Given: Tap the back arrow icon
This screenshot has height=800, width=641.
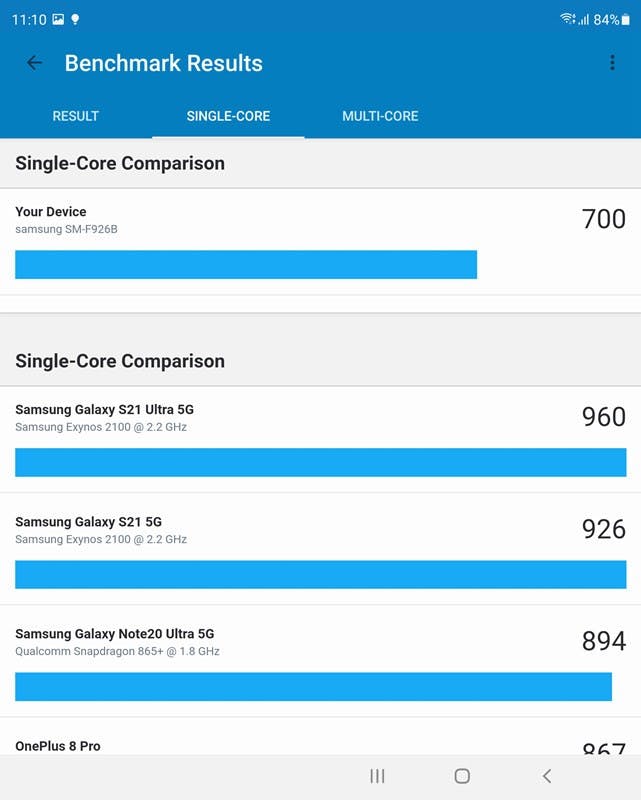Looking at the screenshot, I should point(34,63).
